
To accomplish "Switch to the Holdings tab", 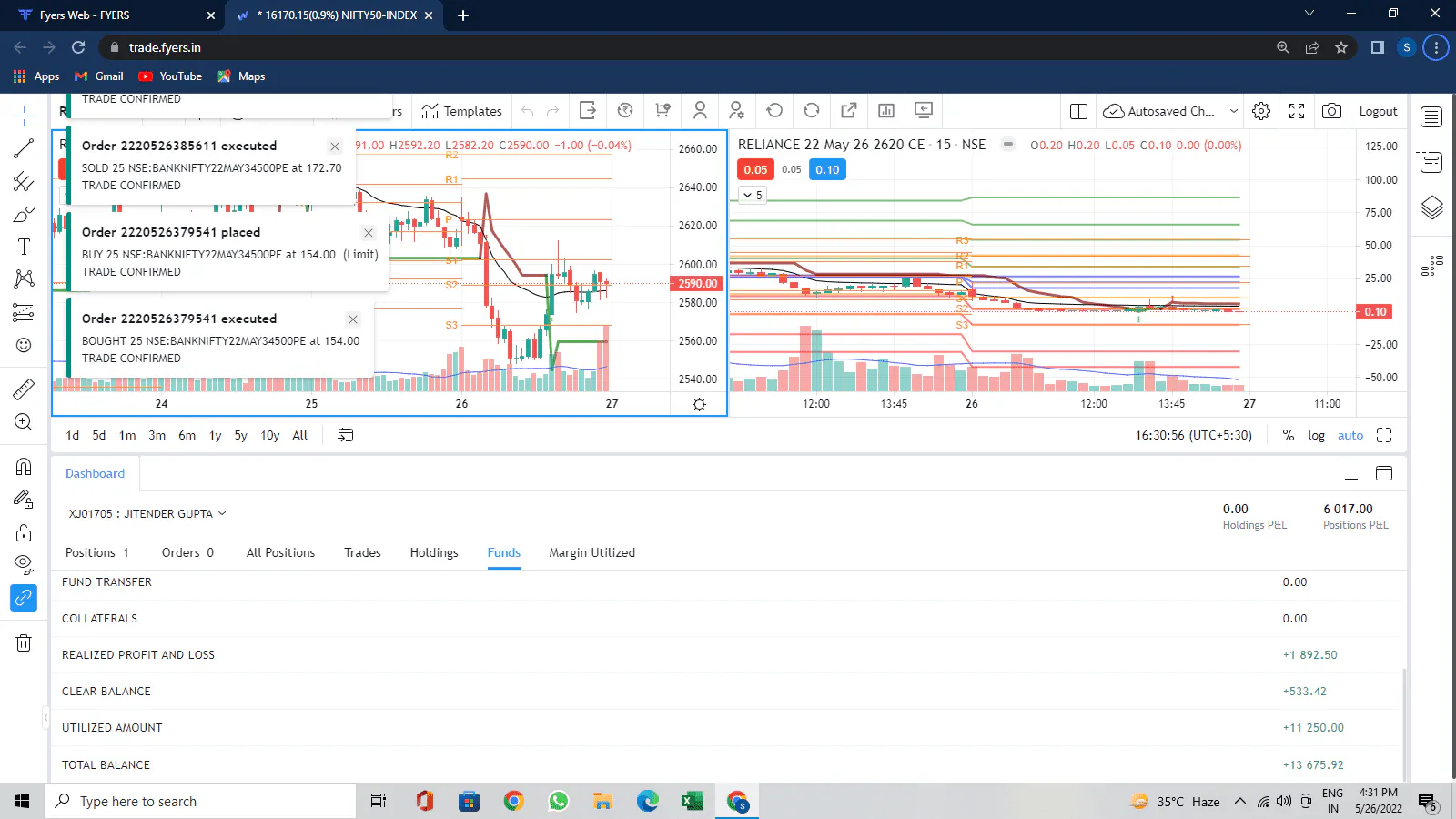I will click(434, 552).
